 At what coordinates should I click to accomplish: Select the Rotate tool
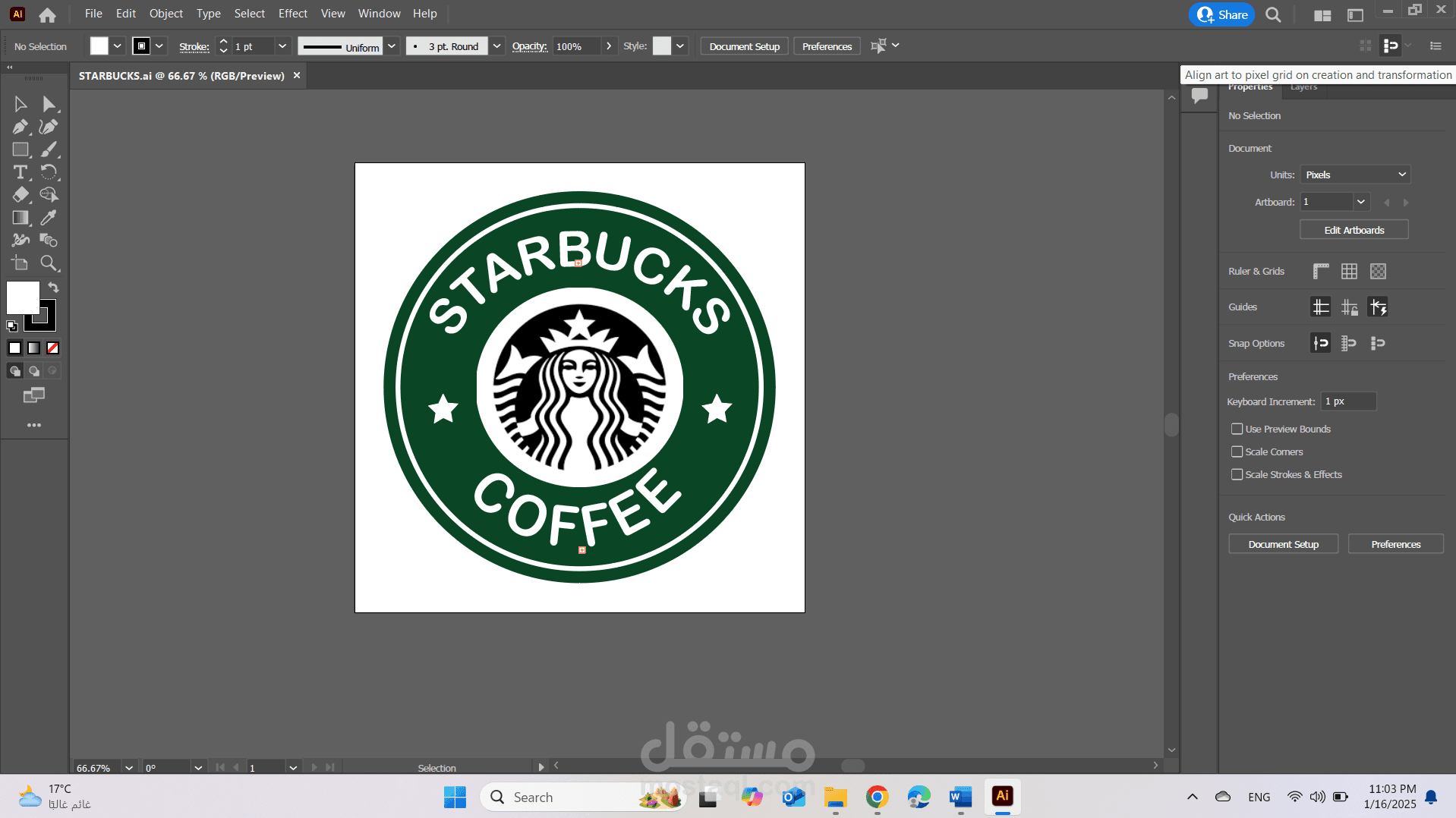[49, 172]
